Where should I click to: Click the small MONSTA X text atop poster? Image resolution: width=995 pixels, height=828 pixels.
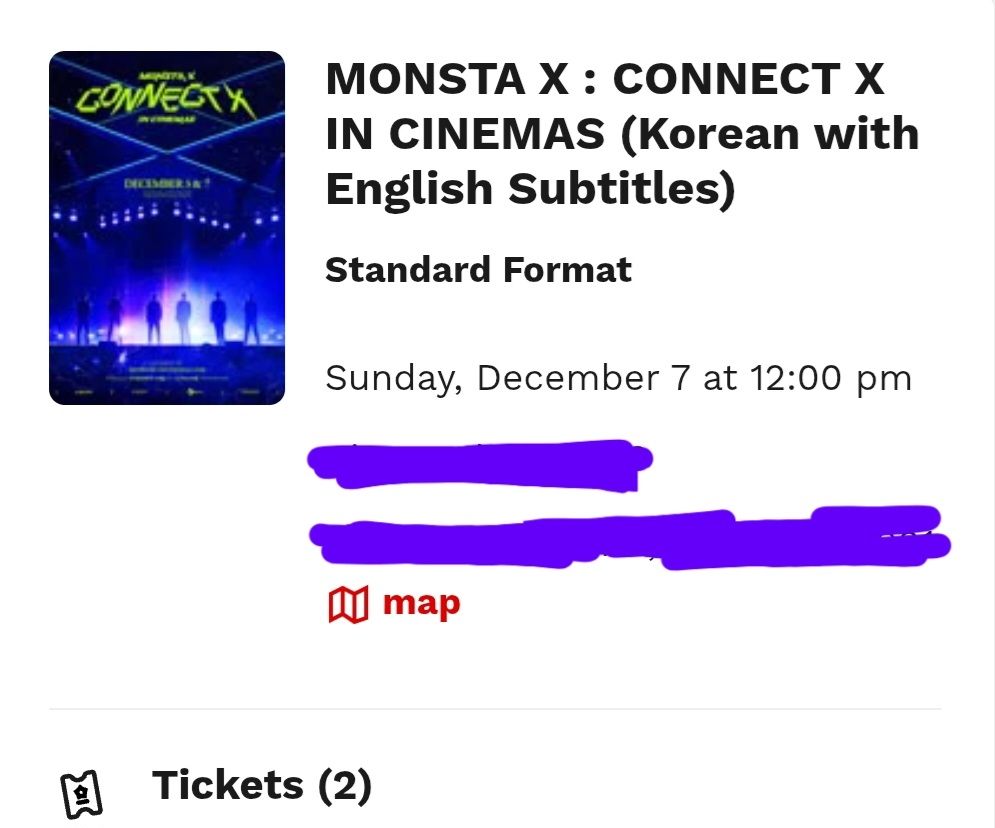click(167, 74)
